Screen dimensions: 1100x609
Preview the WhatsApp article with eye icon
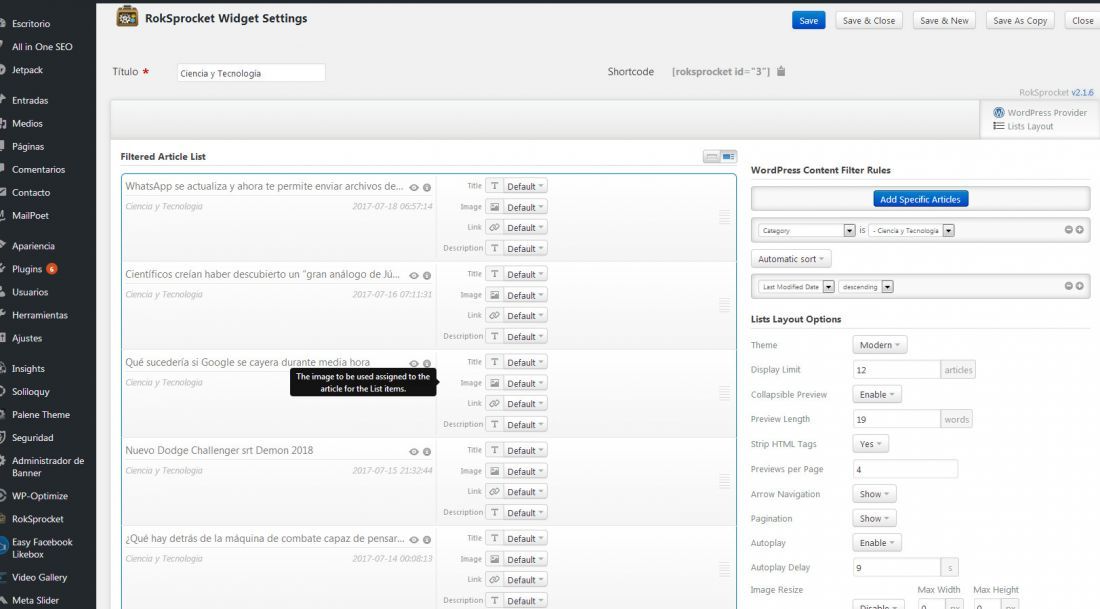coord(414,187)
